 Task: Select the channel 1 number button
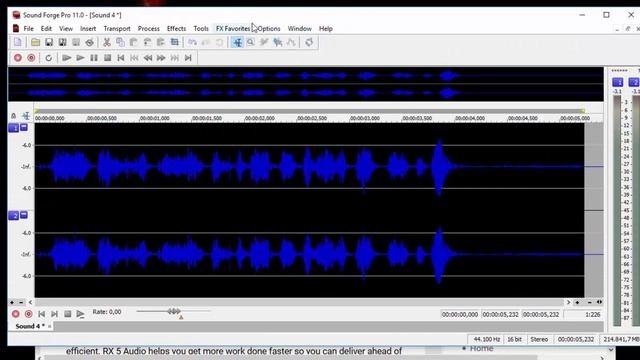[x=13, y=128]
